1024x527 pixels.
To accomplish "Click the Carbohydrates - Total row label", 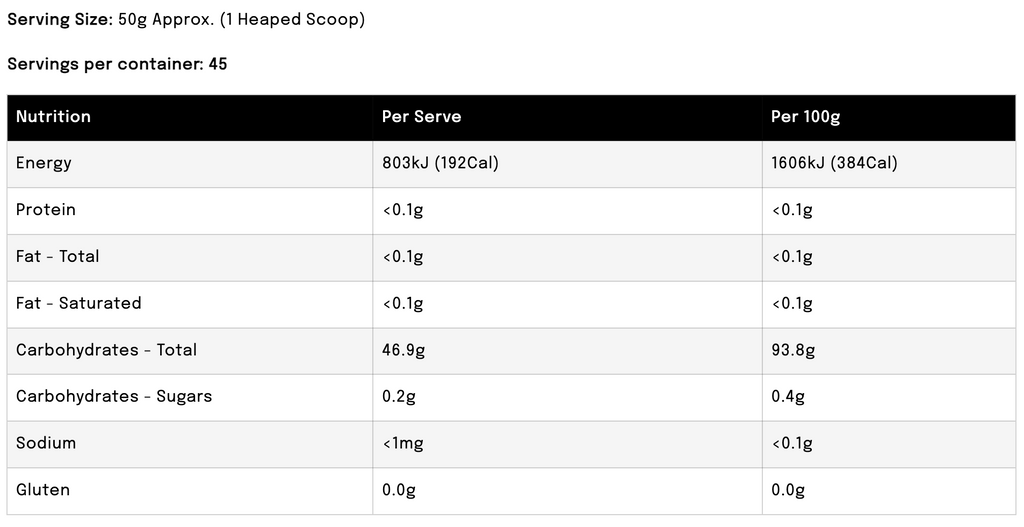I will pyautogui.click(x=106, y=350).
